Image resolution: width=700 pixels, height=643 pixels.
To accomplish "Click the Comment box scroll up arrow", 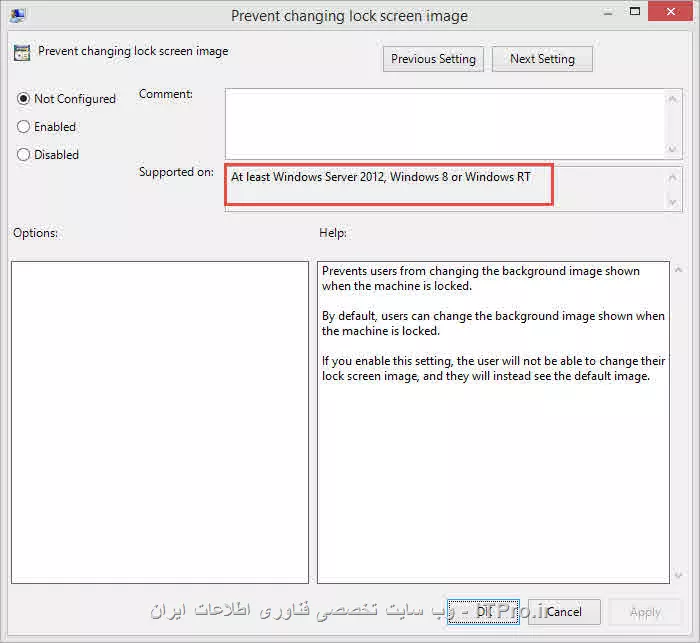I will click(673, 99).
